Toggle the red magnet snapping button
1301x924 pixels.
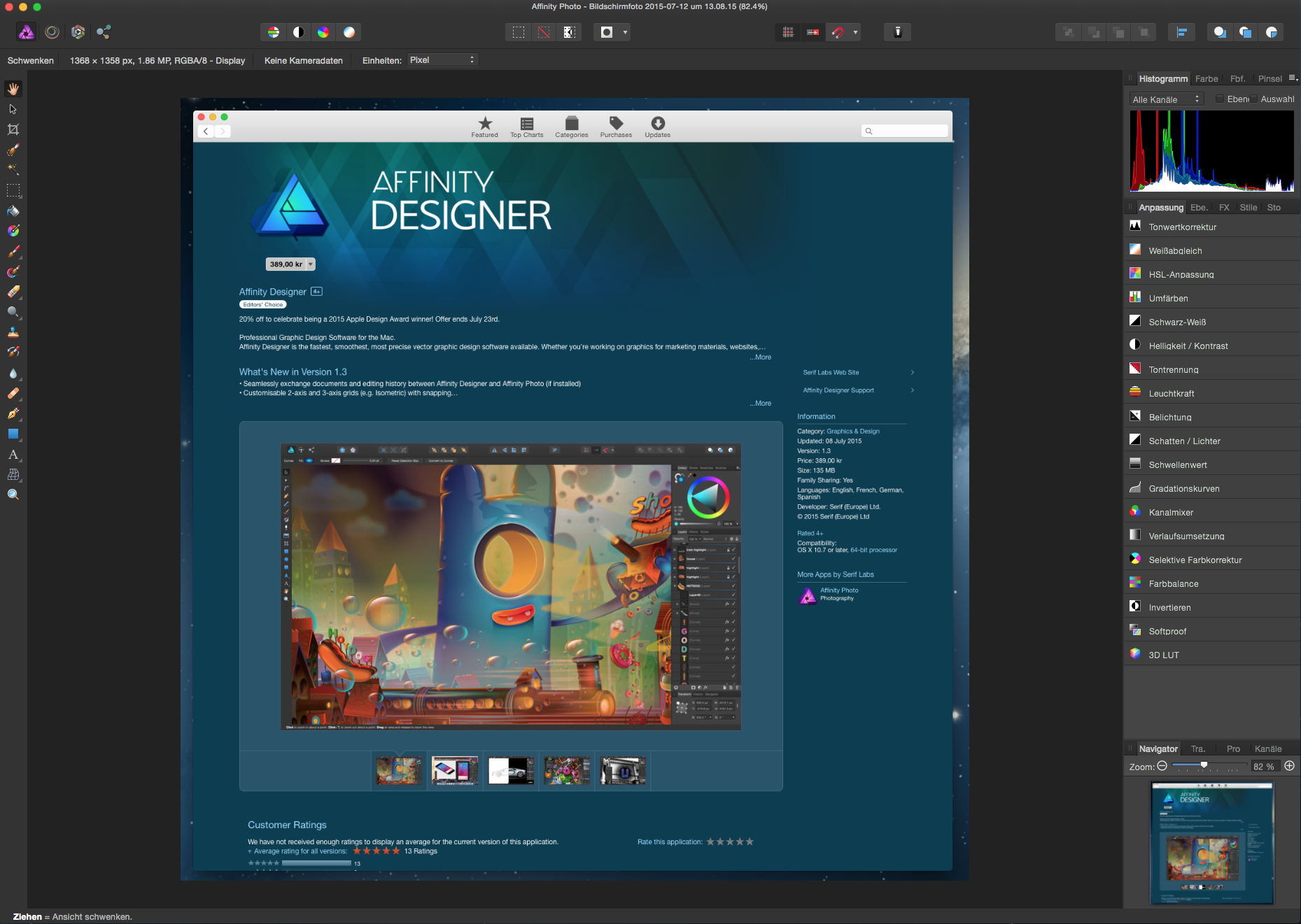[838, 32]
